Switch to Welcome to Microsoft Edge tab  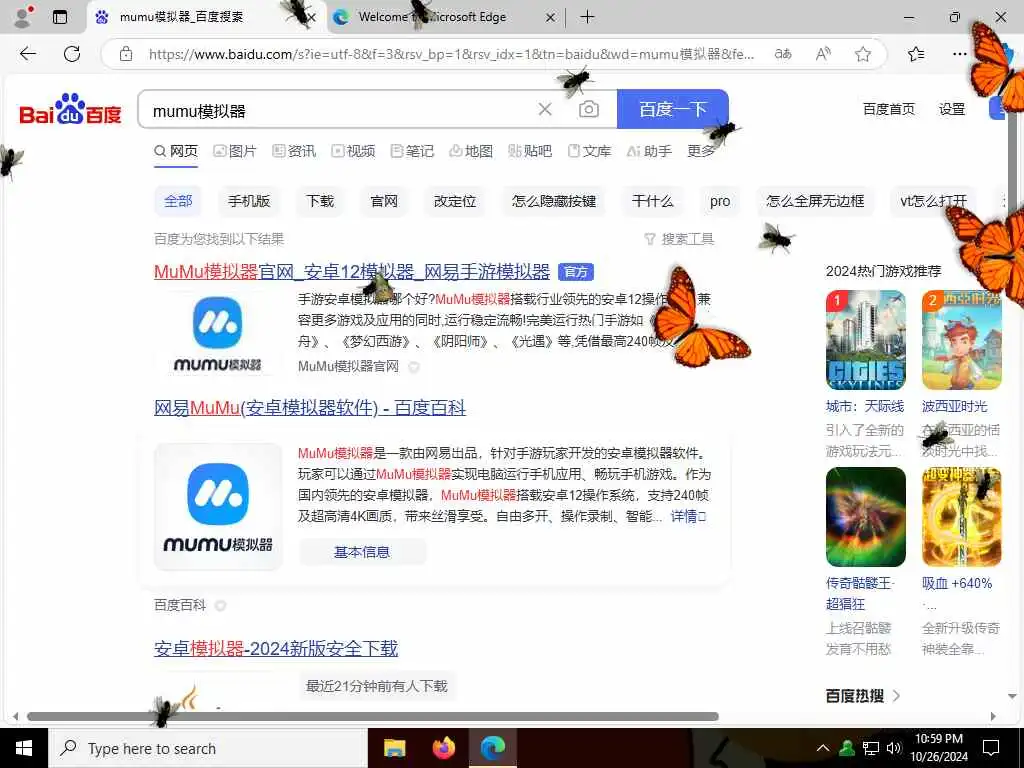pos(432,17)
